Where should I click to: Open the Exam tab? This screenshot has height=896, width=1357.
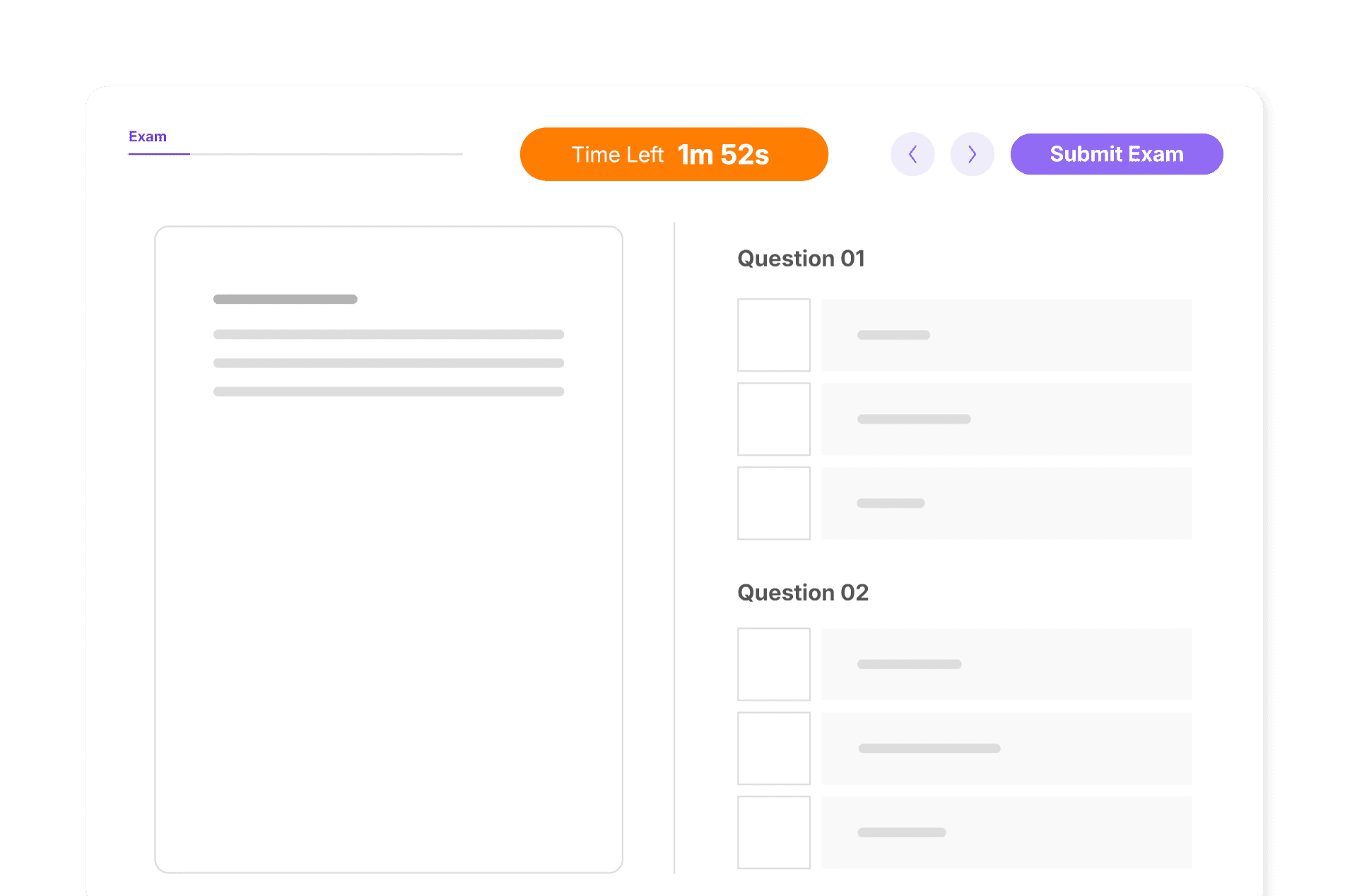click(x=148, y=136)
